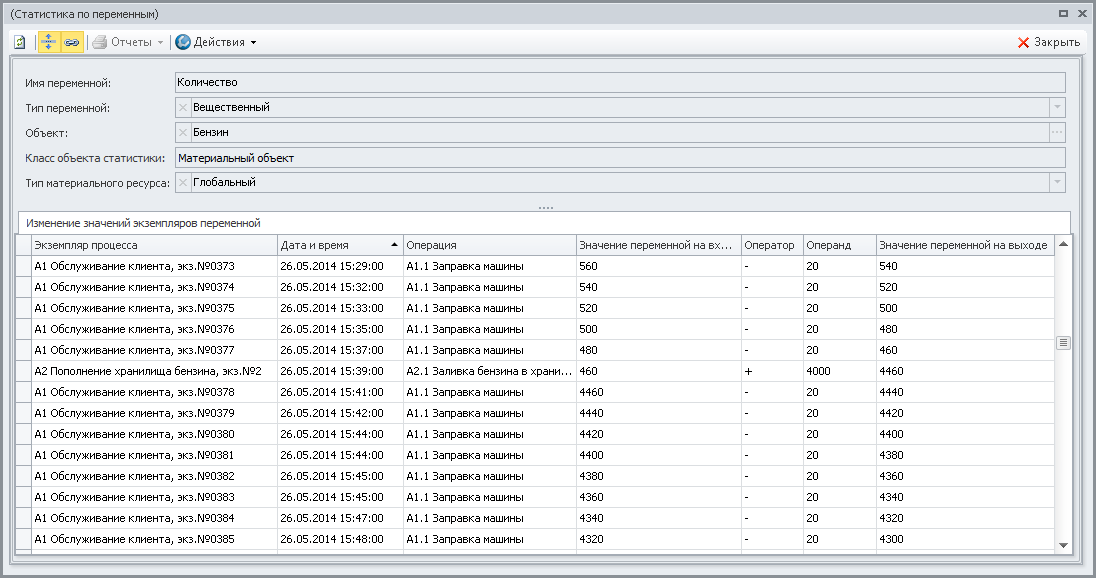Open the Отчеты reports dropdown
Screen dimensions: 1096x578
[128, 42]
